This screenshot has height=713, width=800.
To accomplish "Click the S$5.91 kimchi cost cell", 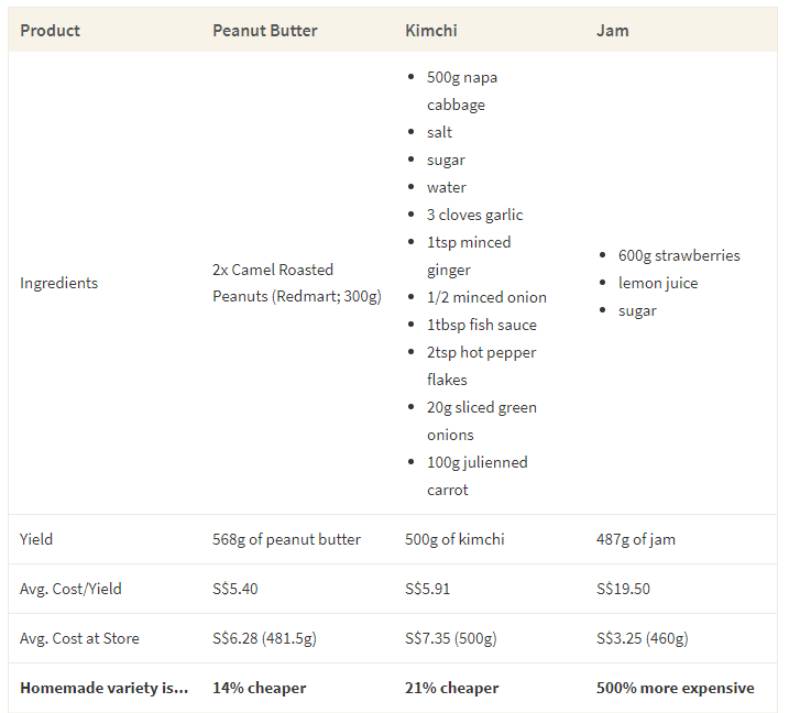I will click(x=427, y=589).
